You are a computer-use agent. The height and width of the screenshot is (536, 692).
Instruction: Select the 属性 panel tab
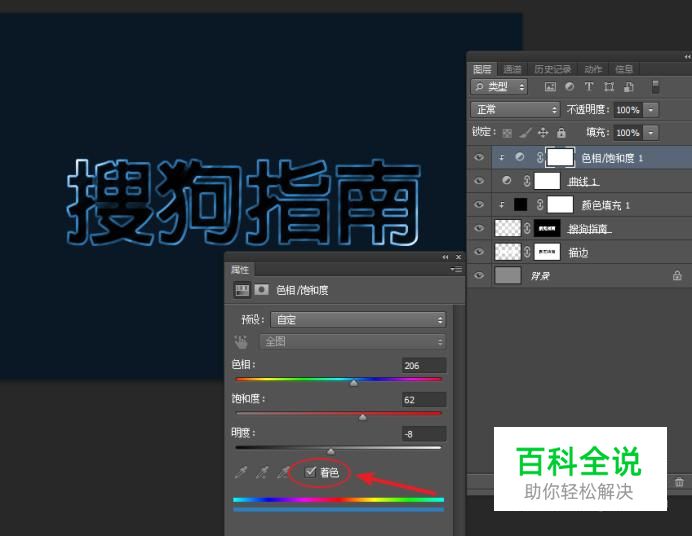coord(240,269)
